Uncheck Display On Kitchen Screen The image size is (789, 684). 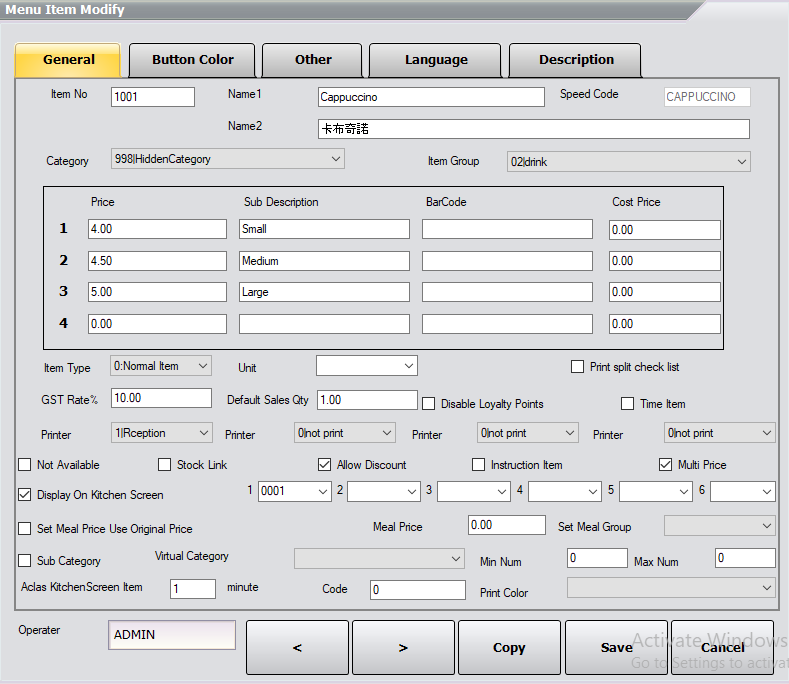pos(25,494)
